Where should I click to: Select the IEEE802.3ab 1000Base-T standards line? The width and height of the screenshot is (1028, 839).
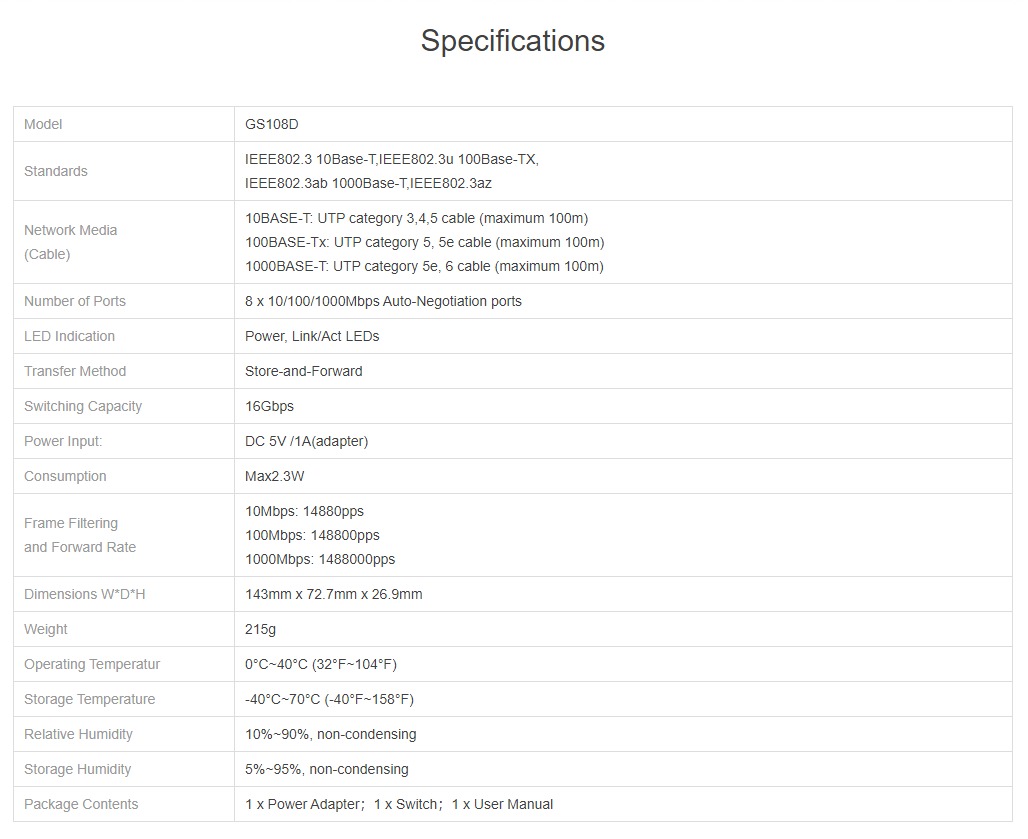(368, 183)
